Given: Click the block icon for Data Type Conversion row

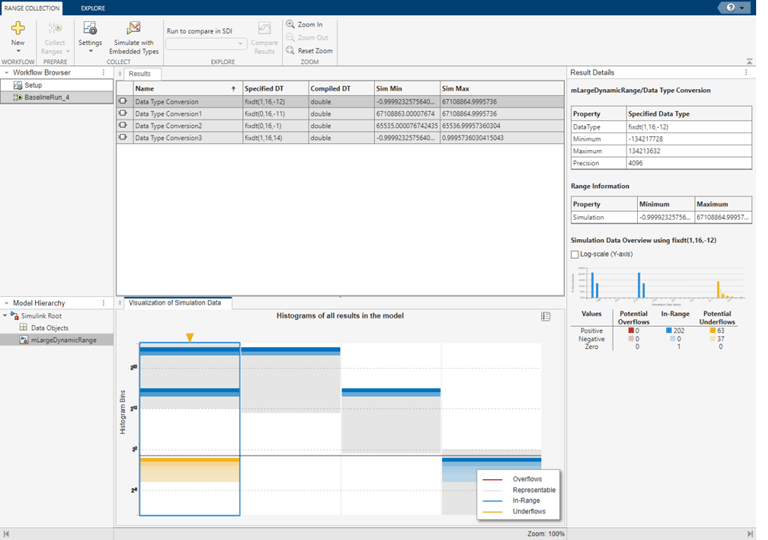Looking at the screenshot, I should click(x=122, y=101).
